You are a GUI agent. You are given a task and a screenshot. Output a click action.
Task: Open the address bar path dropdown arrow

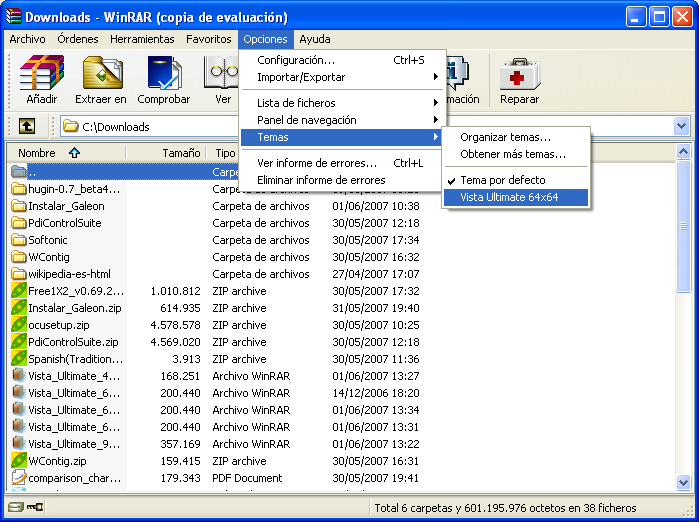(x=681, y=126)
